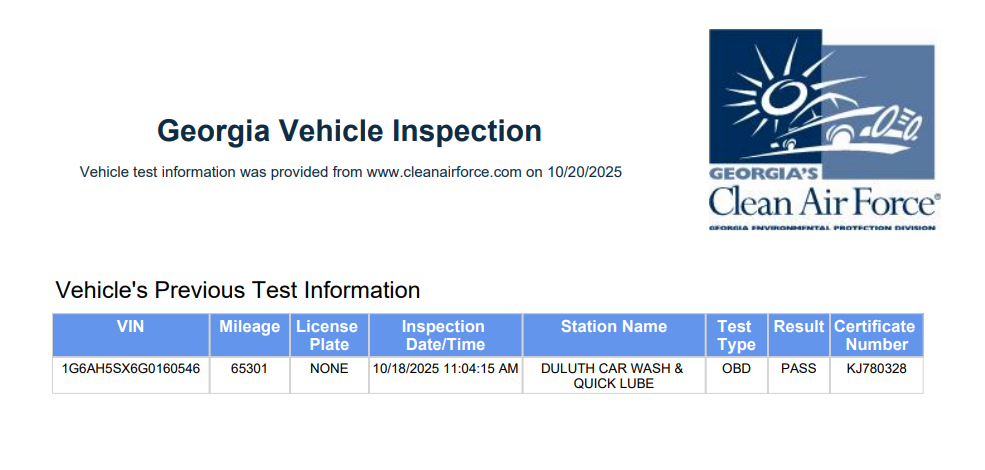Click the License Plate column header
Image resolution: width=985 pixels, height=470 pixels.
point(329,335)
